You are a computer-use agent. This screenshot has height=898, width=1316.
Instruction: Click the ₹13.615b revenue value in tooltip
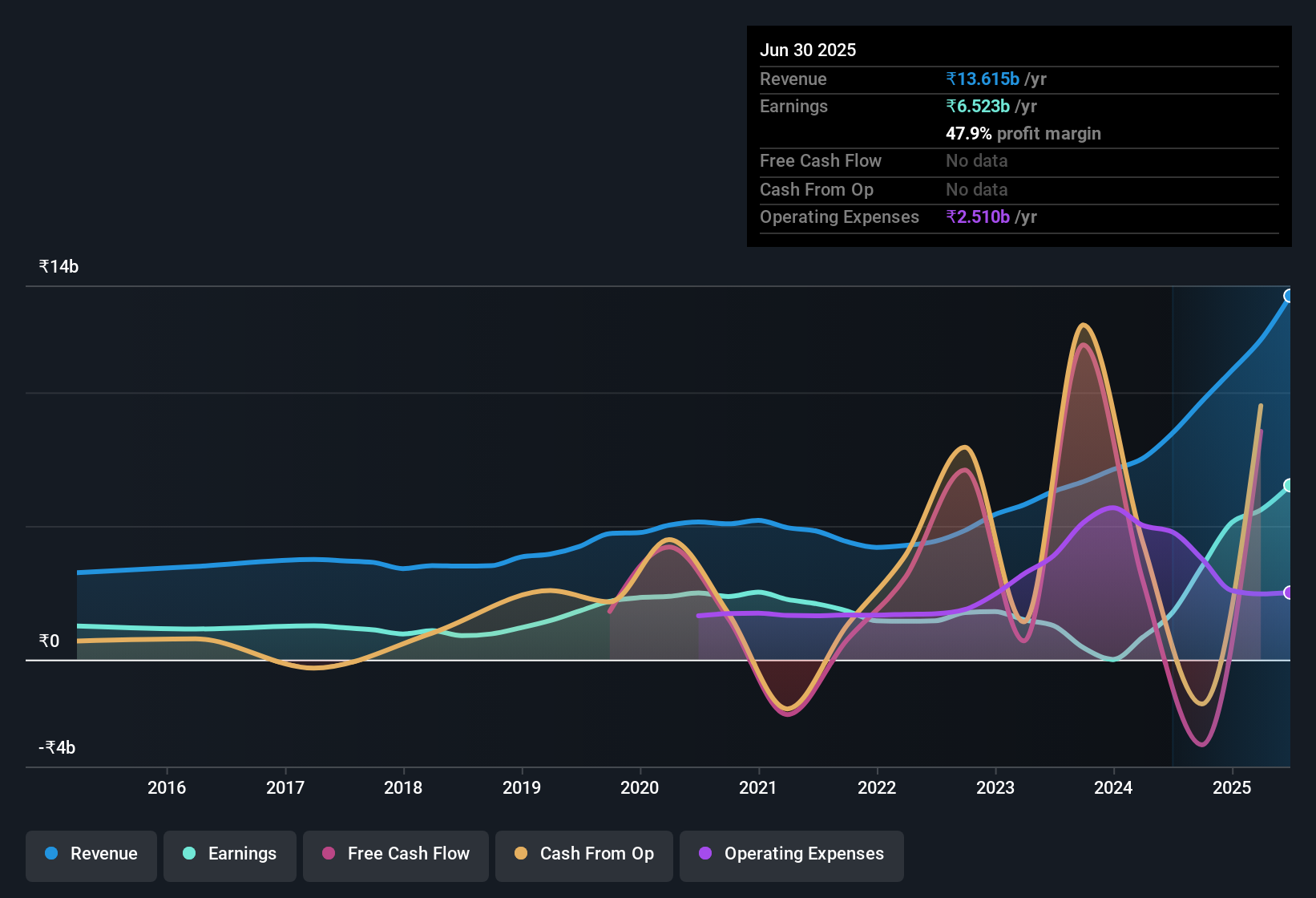[983, 79]
